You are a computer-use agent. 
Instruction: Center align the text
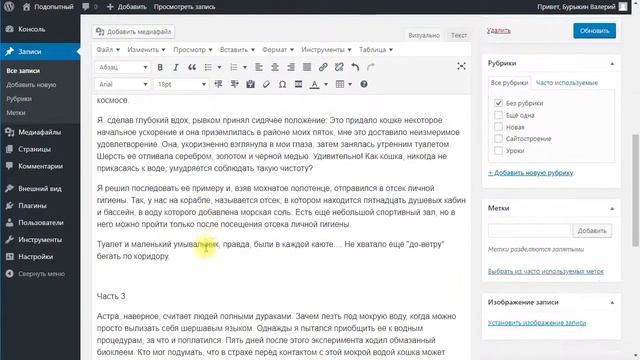(x=275, y=67)
